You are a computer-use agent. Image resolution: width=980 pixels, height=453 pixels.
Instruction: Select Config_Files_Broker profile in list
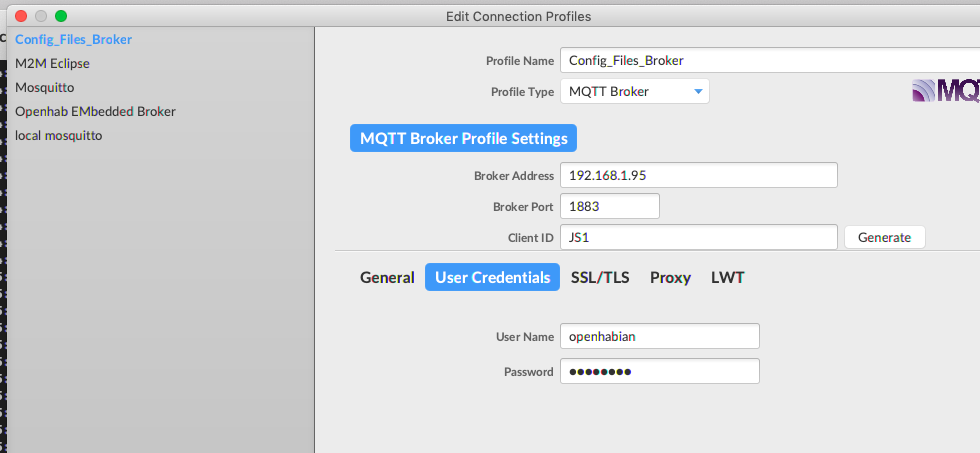click(x=74, y=40)
